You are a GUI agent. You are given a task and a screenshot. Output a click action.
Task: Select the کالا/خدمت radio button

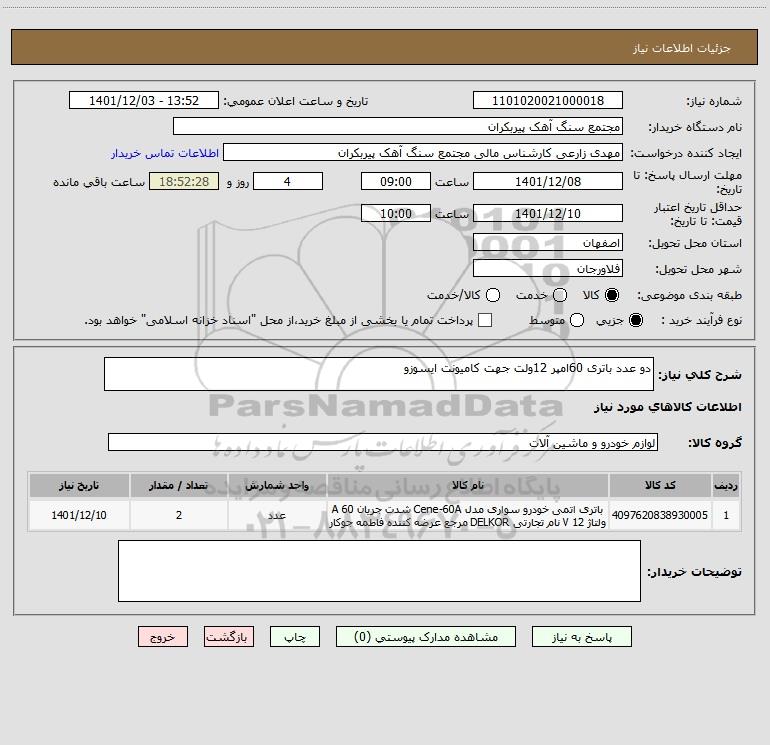[493, 295]
